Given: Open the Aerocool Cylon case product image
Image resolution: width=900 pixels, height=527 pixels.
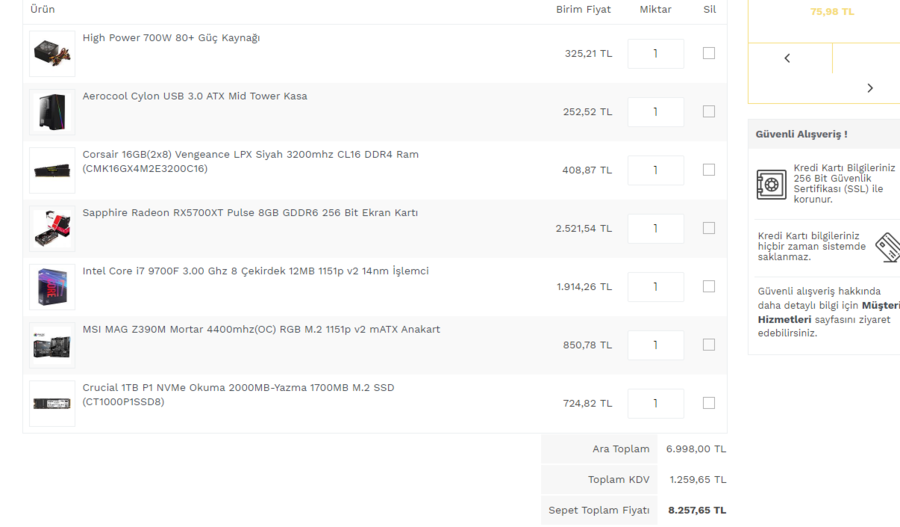Looking at the screenshot, I should point(52,112).
